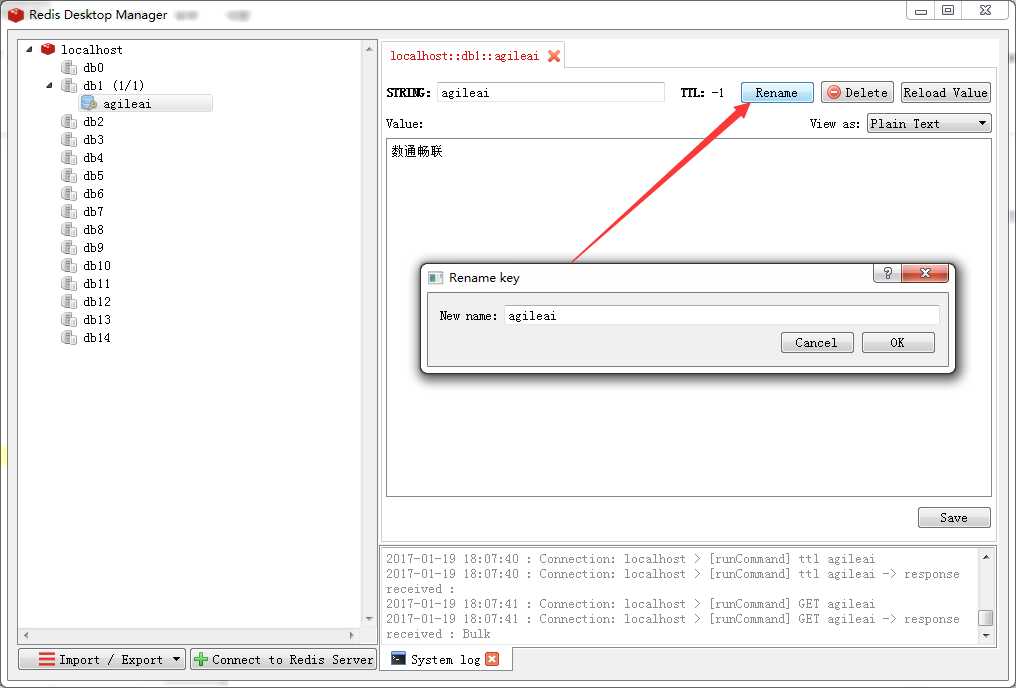Click the Reload Value button

pyautogui.click(x=945, y=93)
